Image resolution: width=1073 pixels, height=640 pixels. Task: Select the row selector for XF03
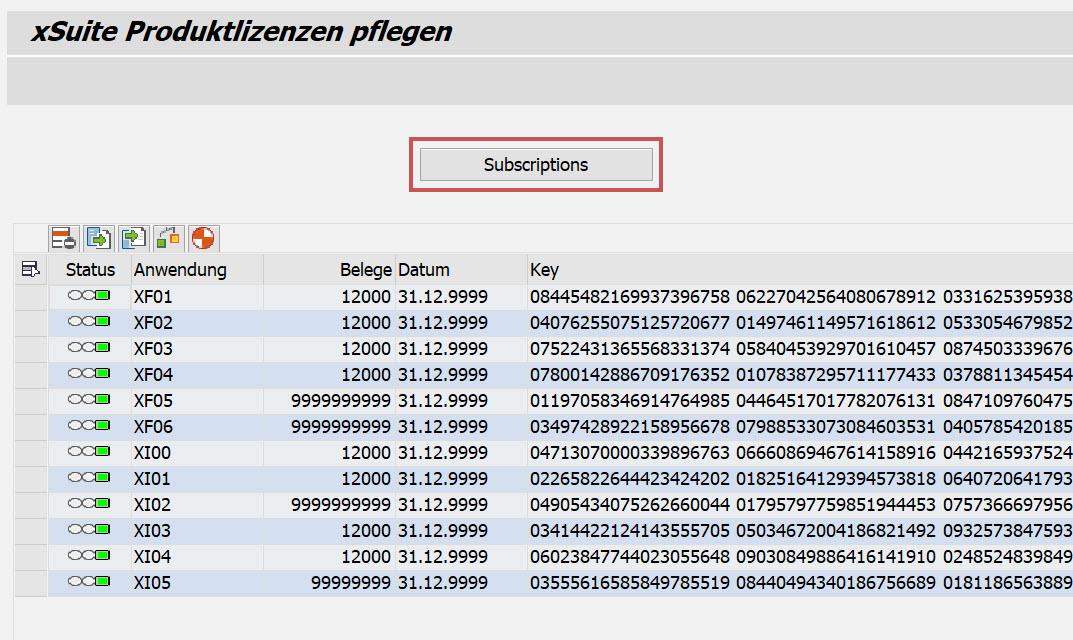pyautogui.click(x=30, y=349)
